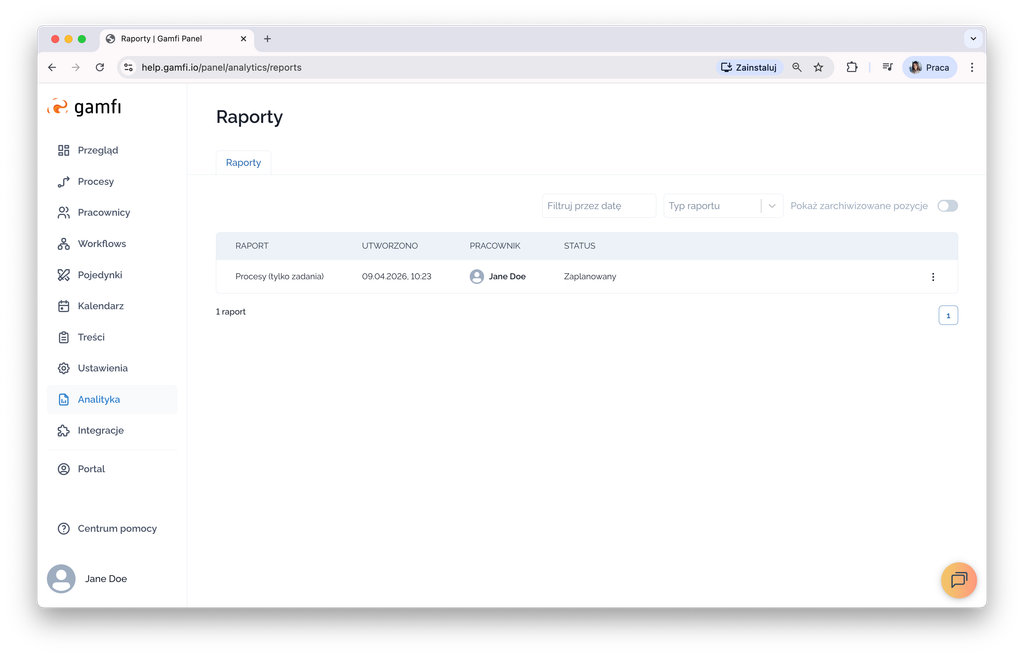Open Pracownicy people icon in sidebar
1024x657 pixels.
coord(64,213)
